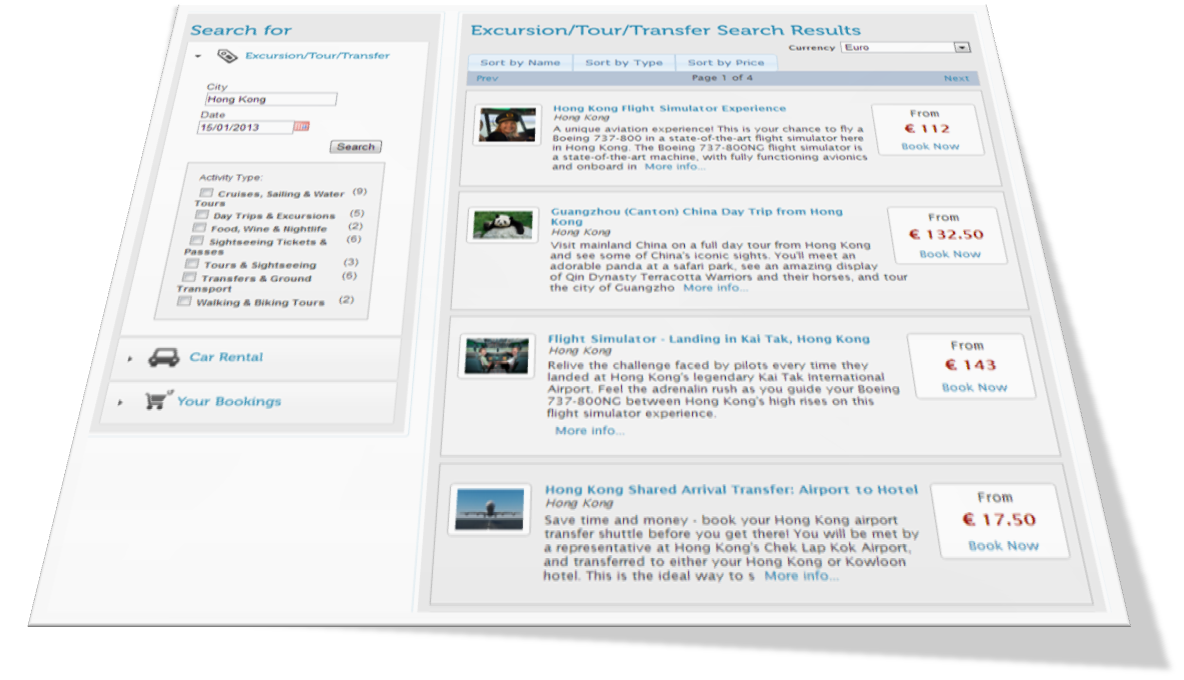
Task: Tick the Walking & Biking Tours checkbox
Action: [x=184, y=301]
